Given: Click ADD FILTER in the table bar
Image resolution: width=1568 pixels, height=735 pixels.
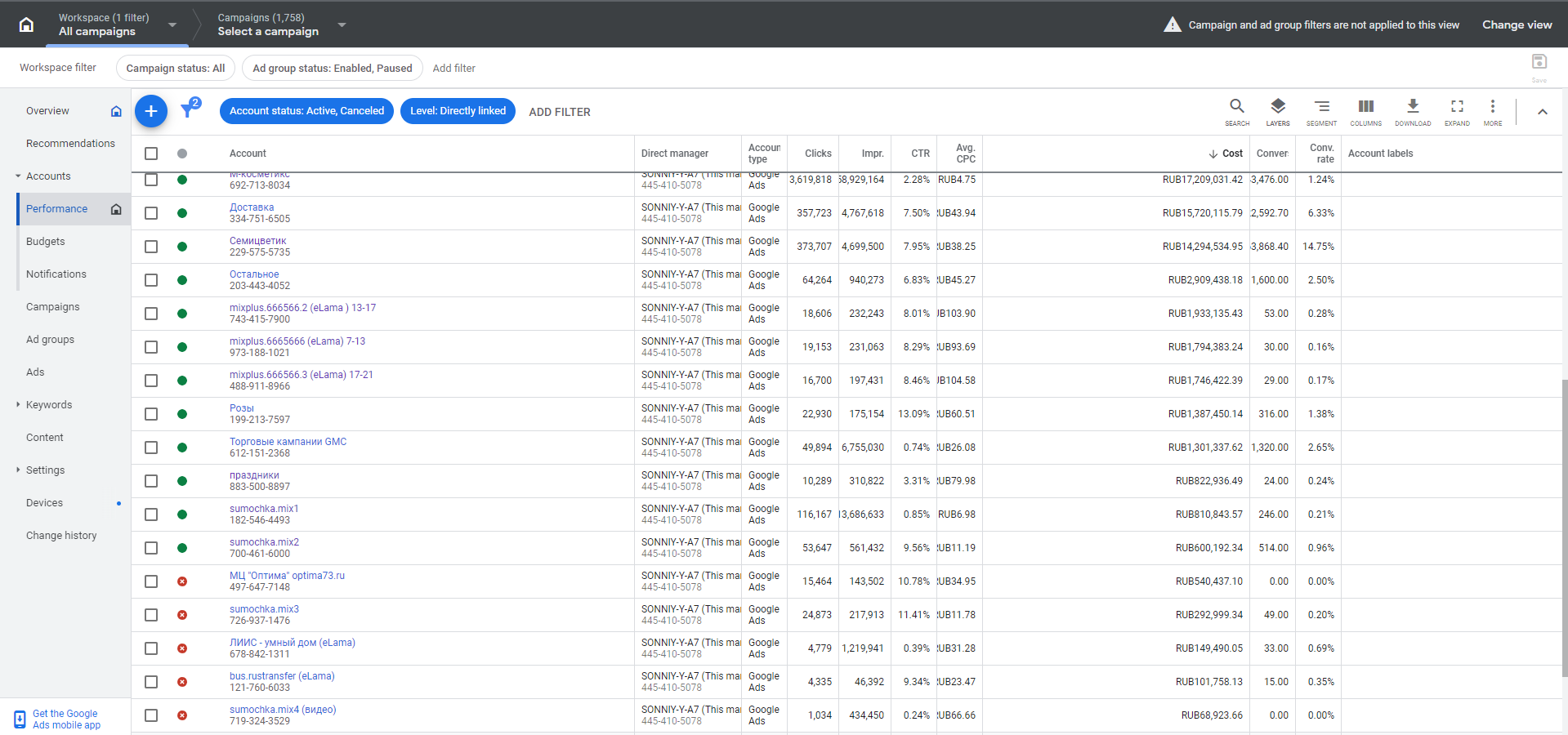Looking at the screenshot, I should (560, 112).
